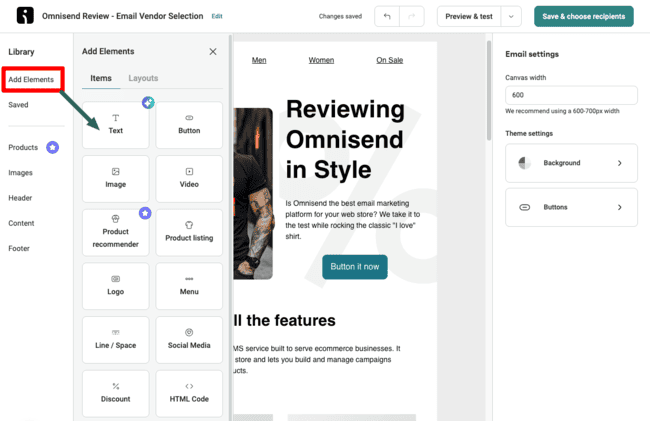Add a Button element
This screenshot has height=421, width=650.
pos(189,125)
